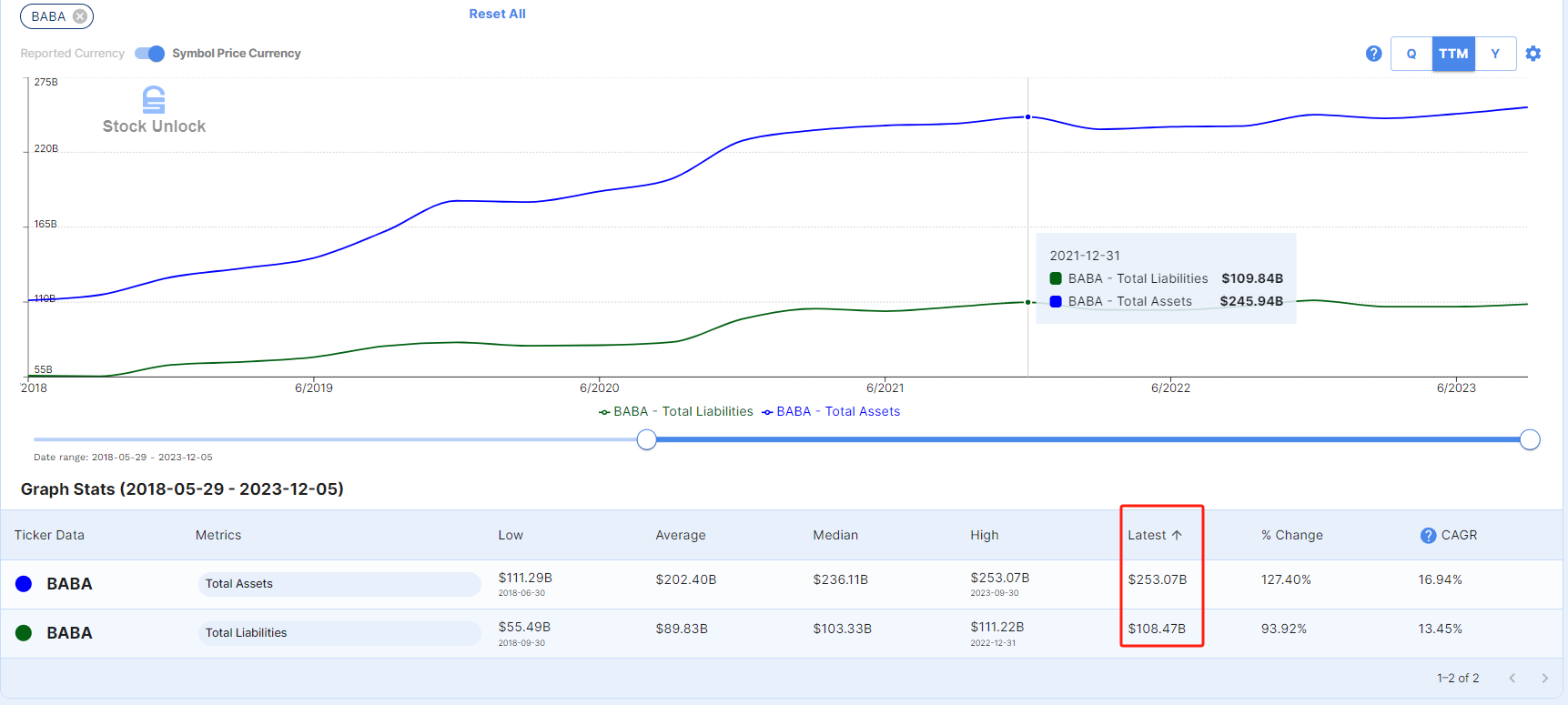Select the Total Liabilities metric pill

[339, 633]
